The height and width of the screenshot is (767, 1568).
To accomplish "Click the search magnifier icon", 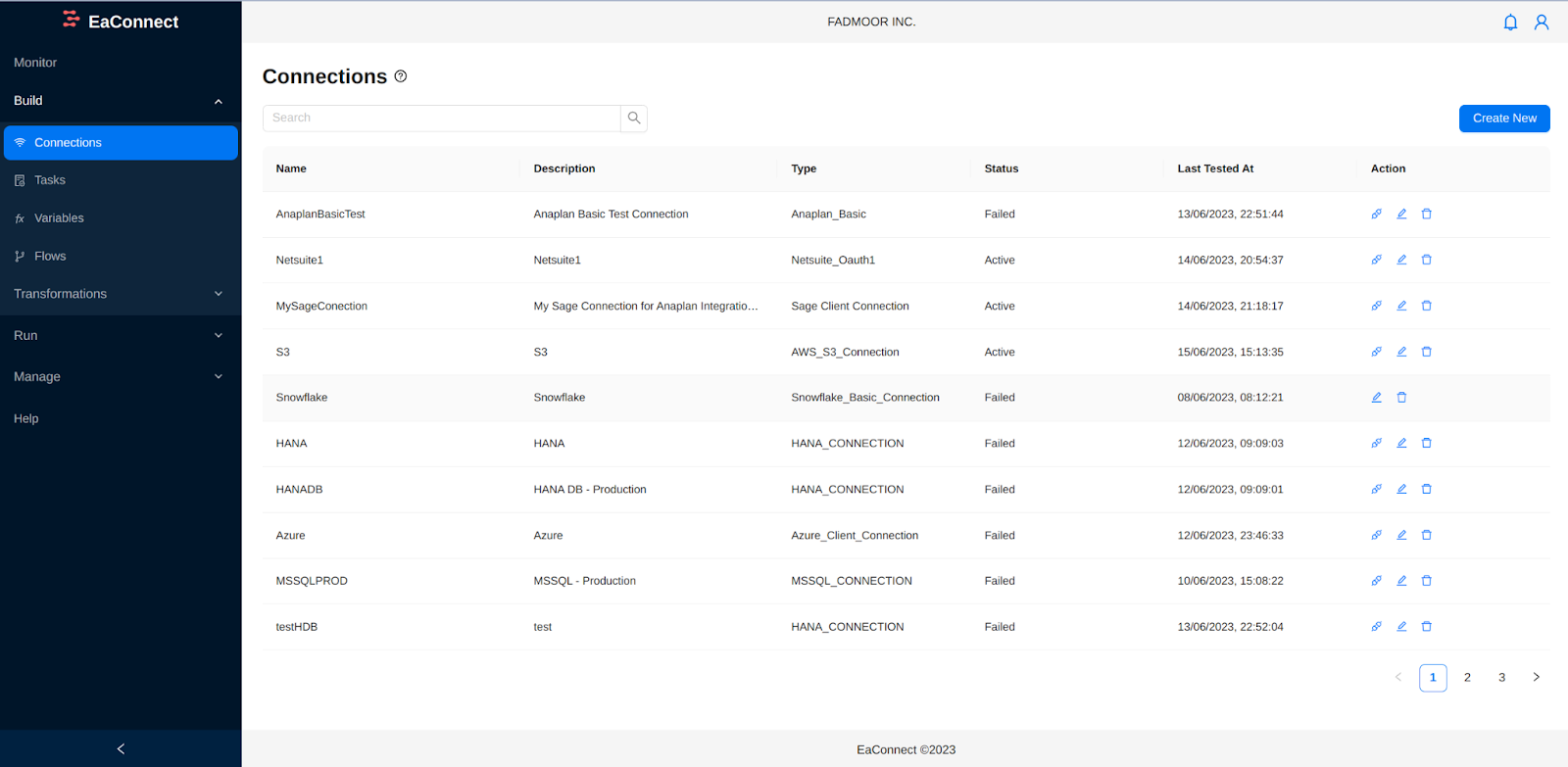I will (x=634, y=118).
